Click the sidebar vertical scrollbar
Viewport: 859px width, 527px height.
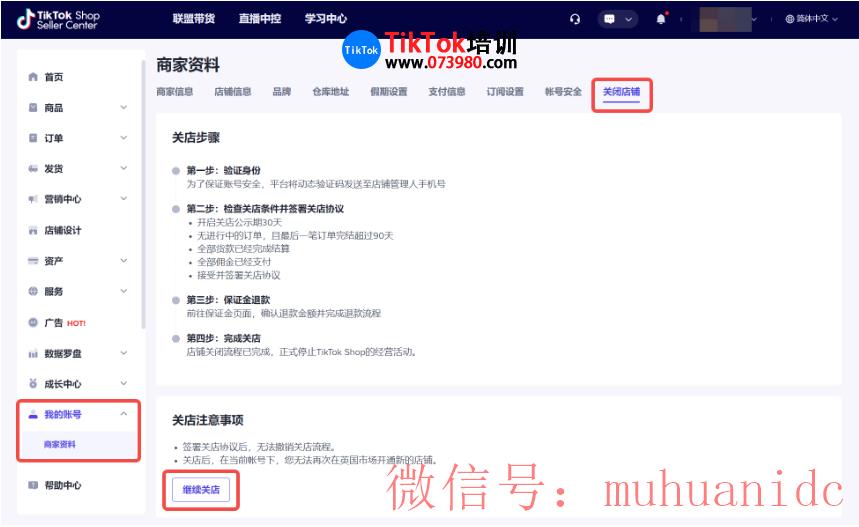(x=144, y=194)
